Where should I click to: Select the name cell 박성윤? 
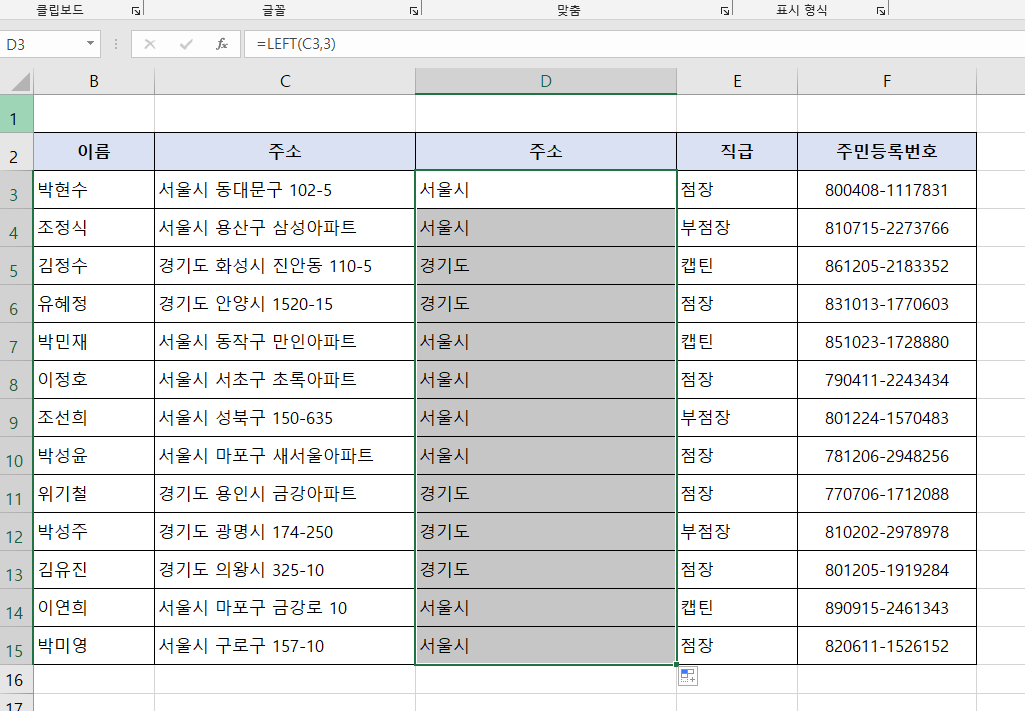tap(94, 456)
